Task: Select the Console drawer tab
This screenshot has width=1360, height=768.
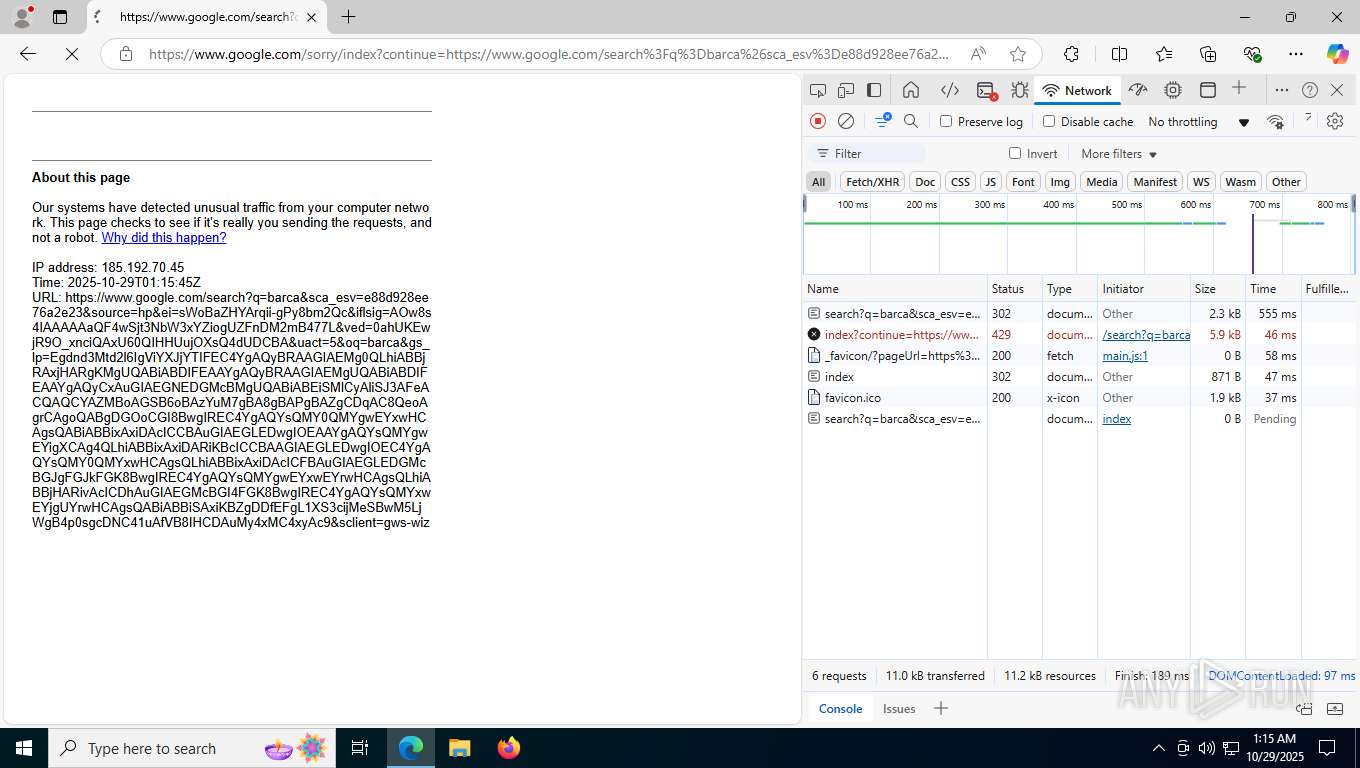Action: (840, 708)
